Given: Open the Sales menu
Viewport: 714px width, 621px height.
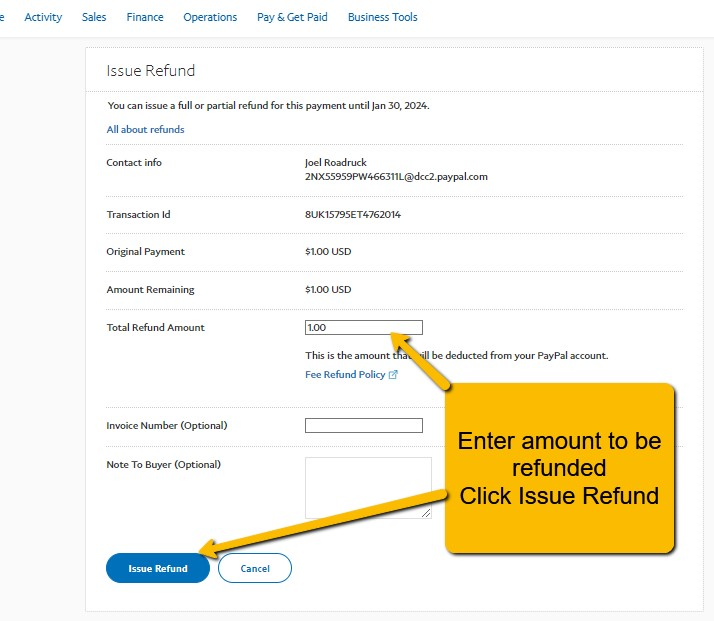Looking at the screenshot, I should pos(94,17).
